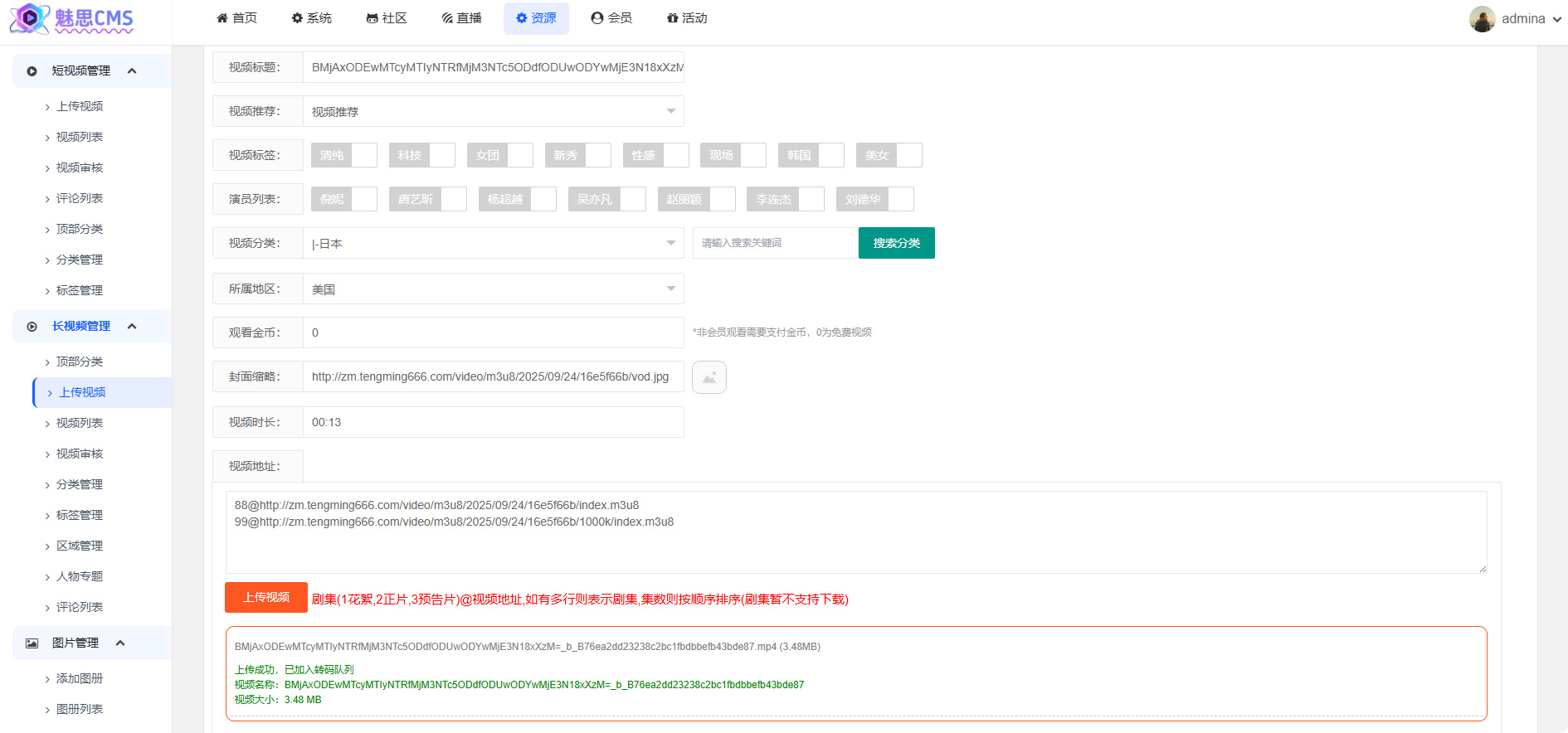Toggle the 新秀 video tag
The height and width of the screenshot is (733, 1568).
click(x=578, y=155)
